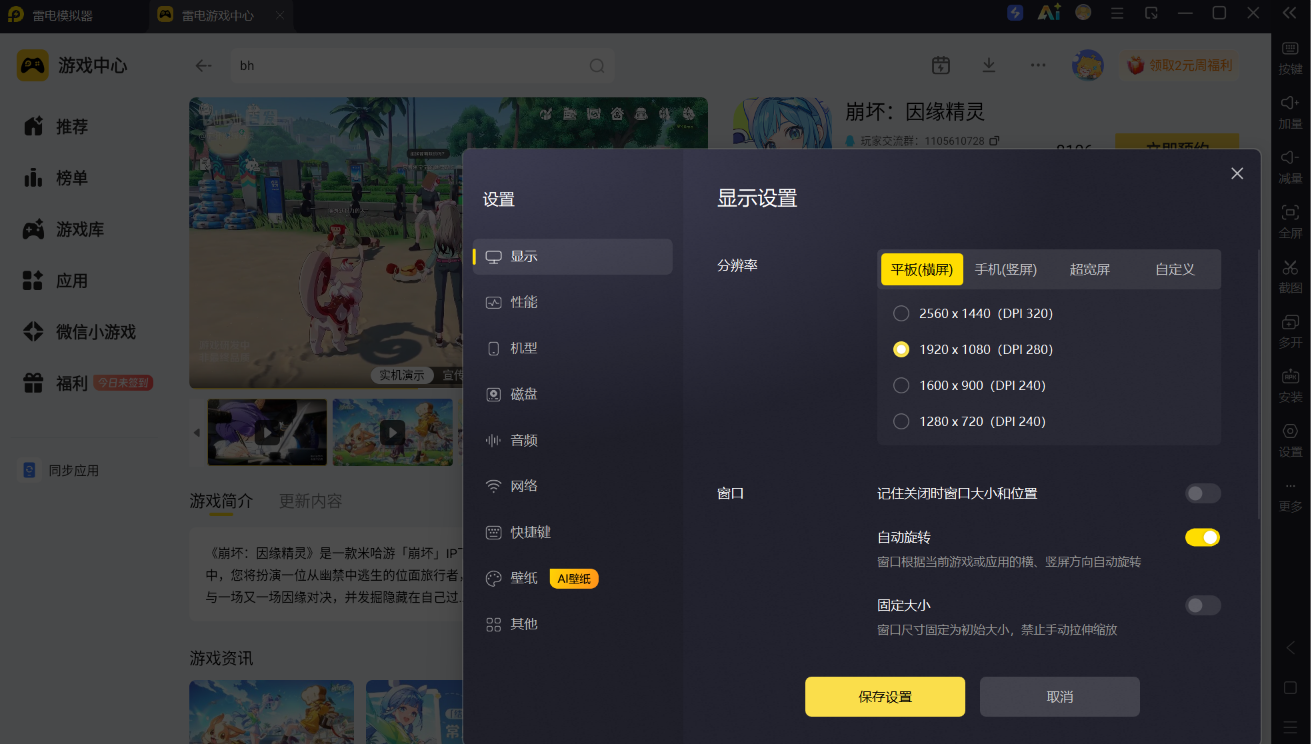Click the user avatar in title bar
The image size is (1311, 744).
[1083, 13]
